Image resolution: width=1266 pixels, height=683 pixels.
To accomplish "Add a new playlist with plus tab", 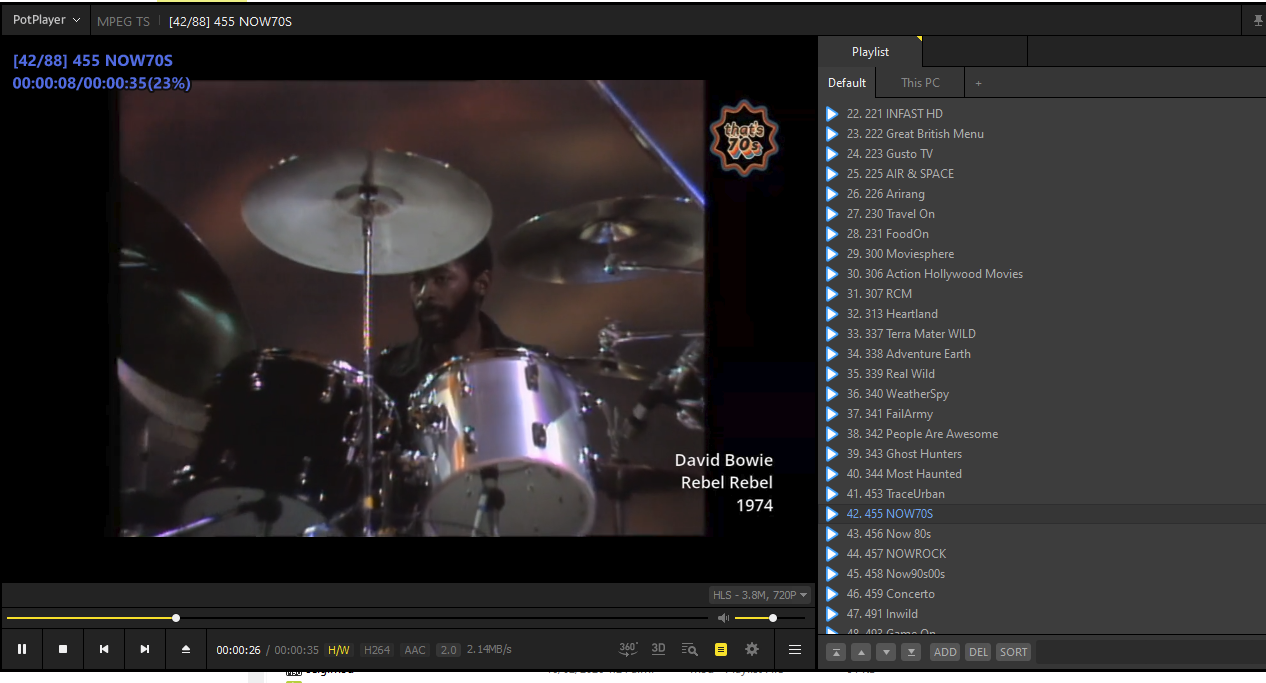I will (x=978, y=83).
